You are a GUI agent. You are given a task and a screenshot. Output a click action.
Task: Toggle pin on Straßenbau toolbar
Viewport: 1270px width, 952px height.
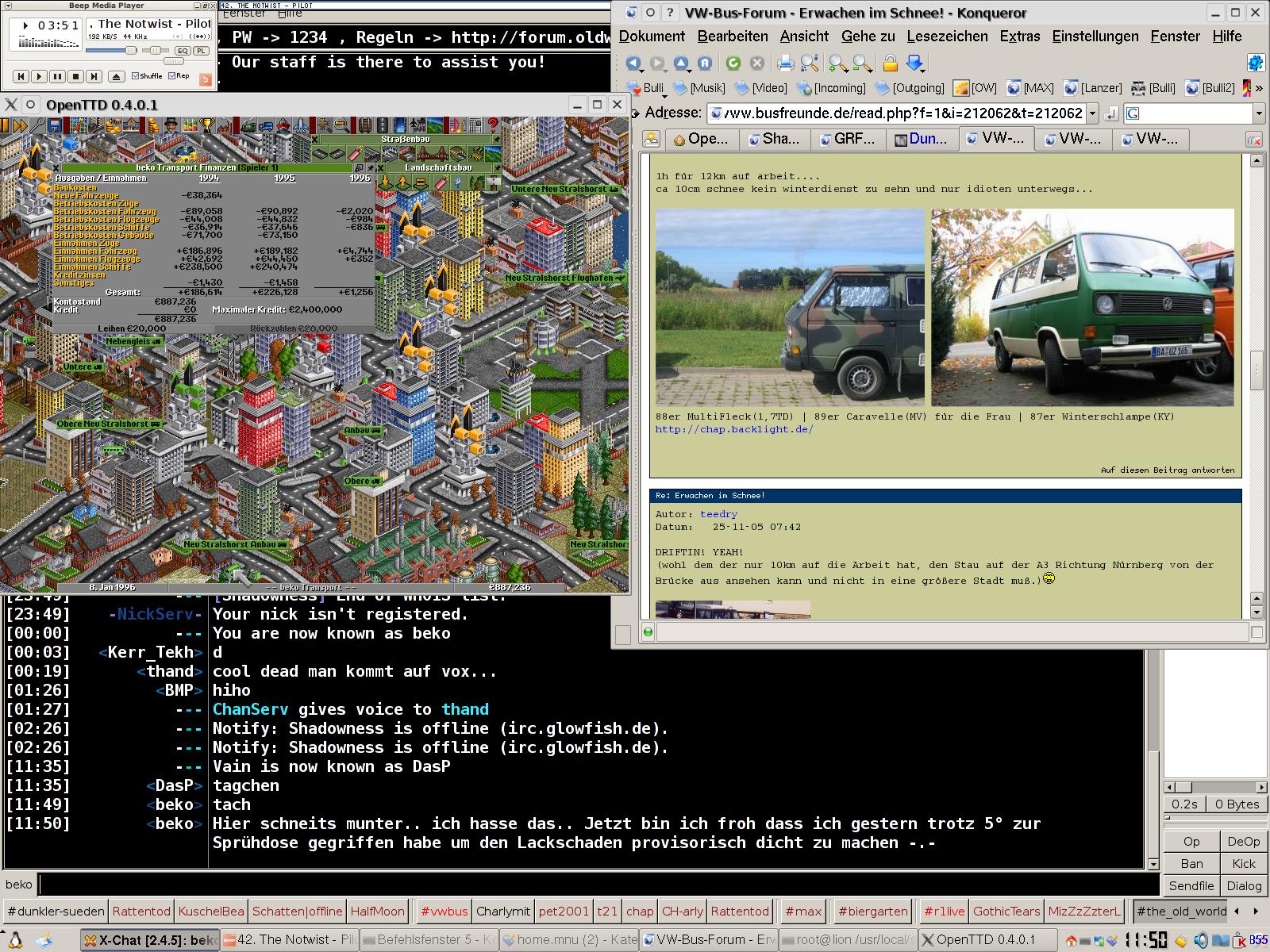point(497,139)
